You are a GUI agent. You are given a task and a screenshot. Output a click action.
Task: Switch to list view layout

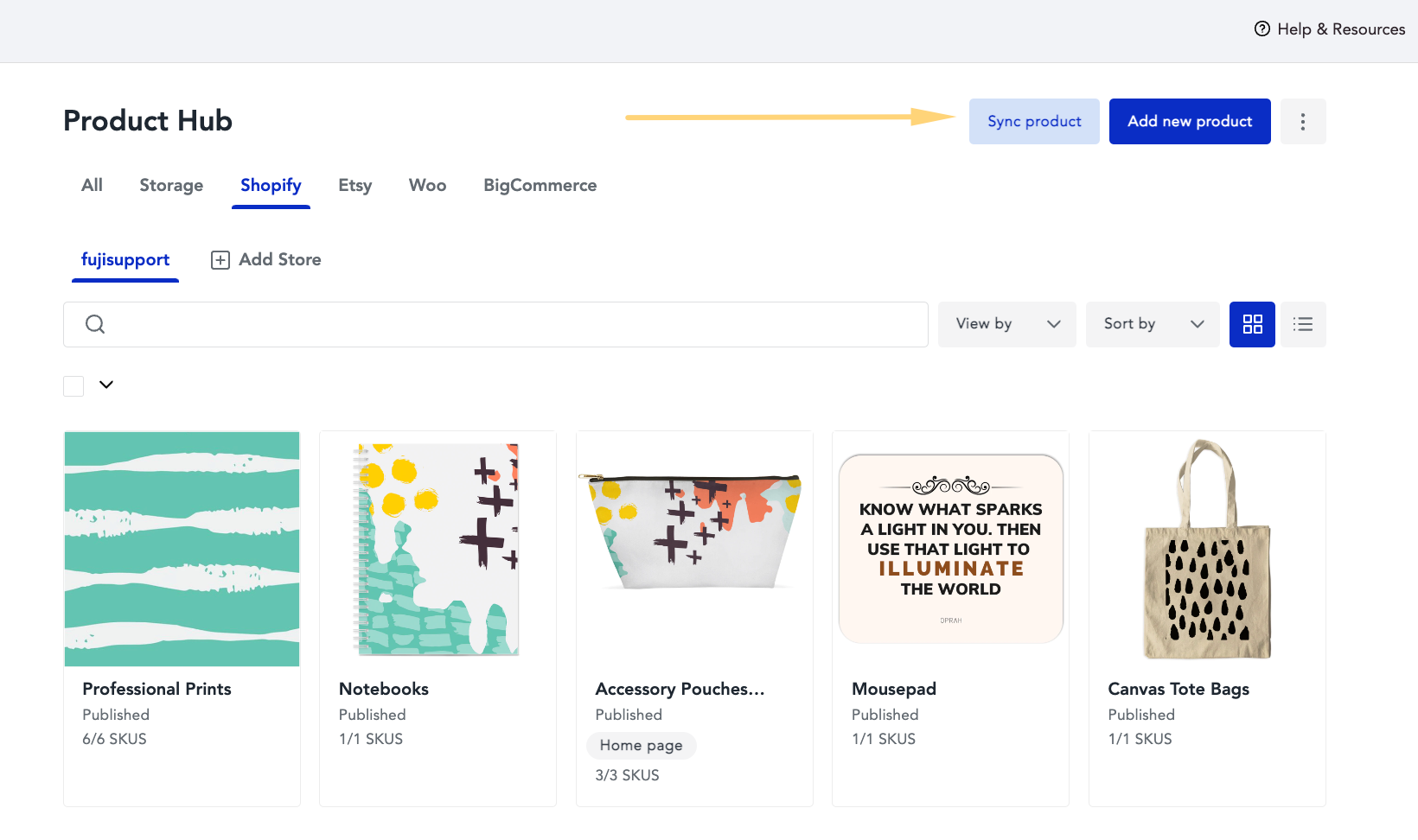[x=1303, y=324]
